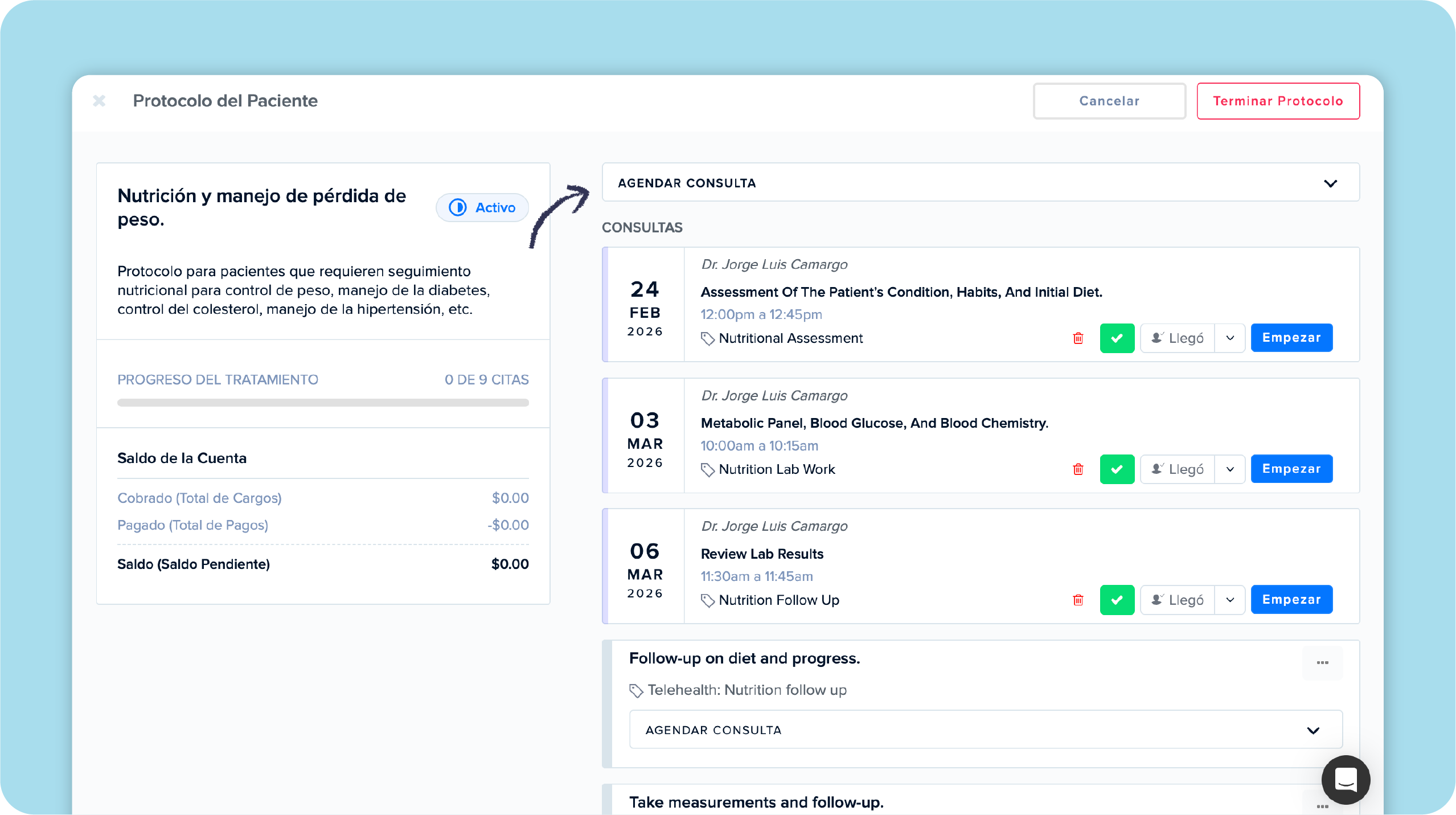Screen dimensions: 1456x815
Task: Click the Activo status badge
Action: (482, 207)
